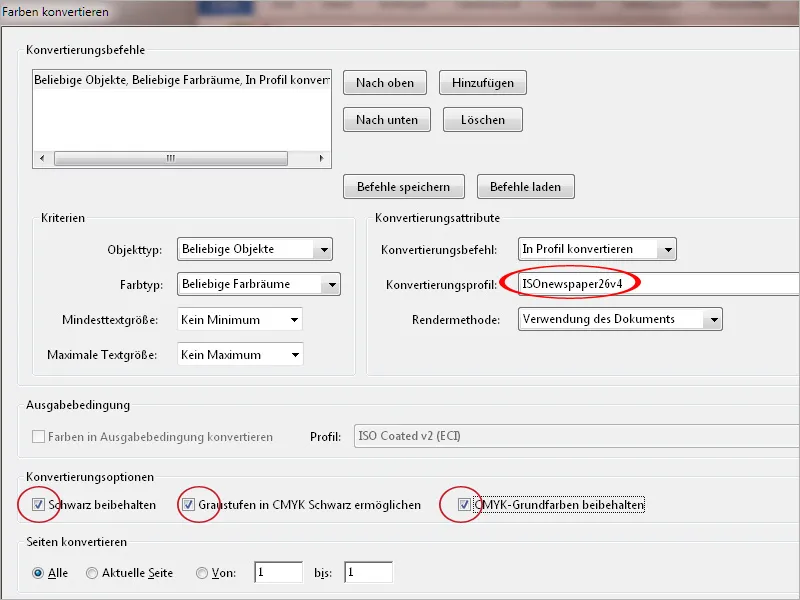Toggle Farben in Ausgabebedingung konvertieren checkbox
Screen dimensions: 800x600
[x=38, y=436]
